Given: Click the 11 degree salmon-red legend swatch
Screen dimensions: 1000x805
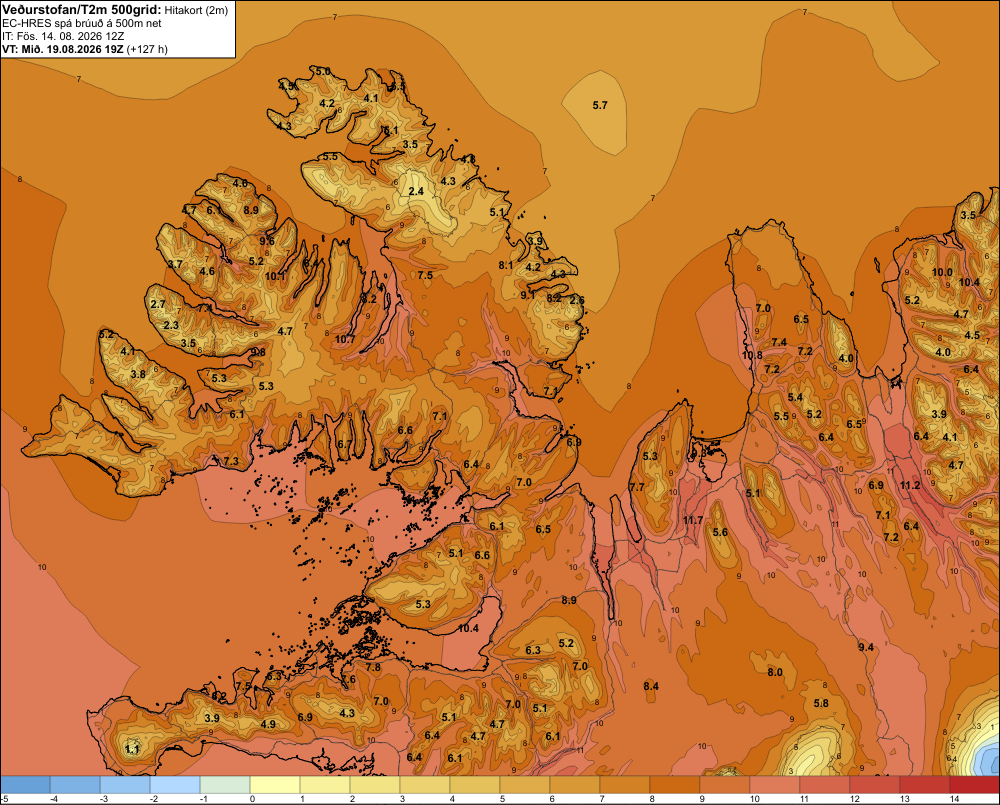Looking at the screenshot, I should (x=825, y=784).
